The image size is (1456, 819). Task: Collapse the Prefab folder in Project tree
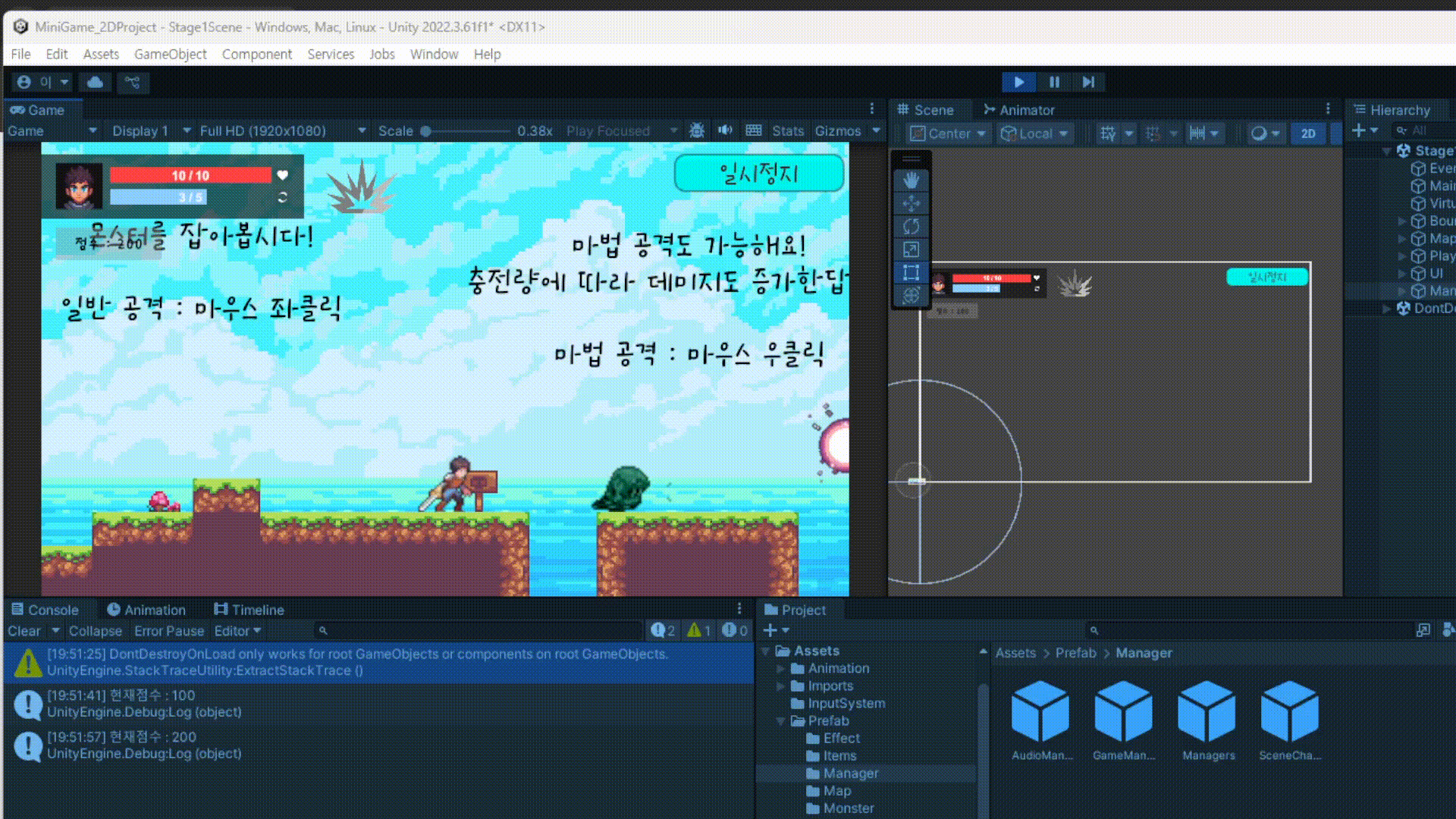coord(780,720)
